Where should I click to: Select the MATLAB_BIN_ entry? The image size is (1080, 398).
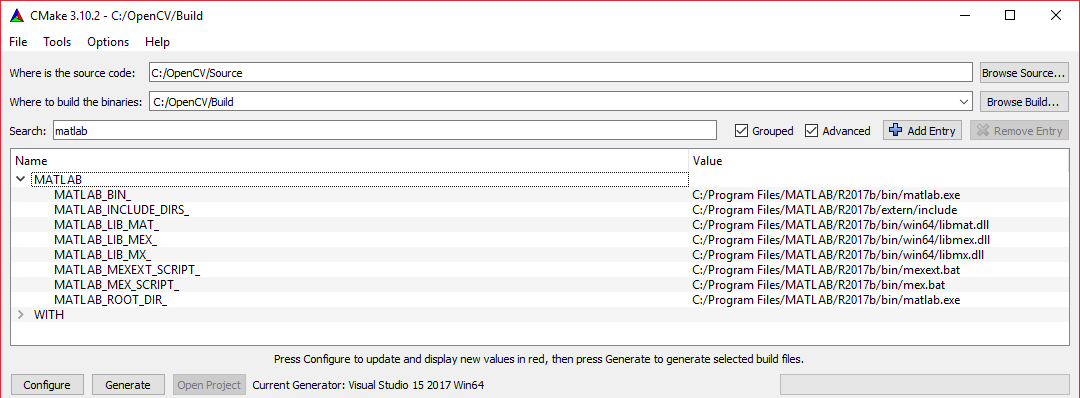[92, 194]
